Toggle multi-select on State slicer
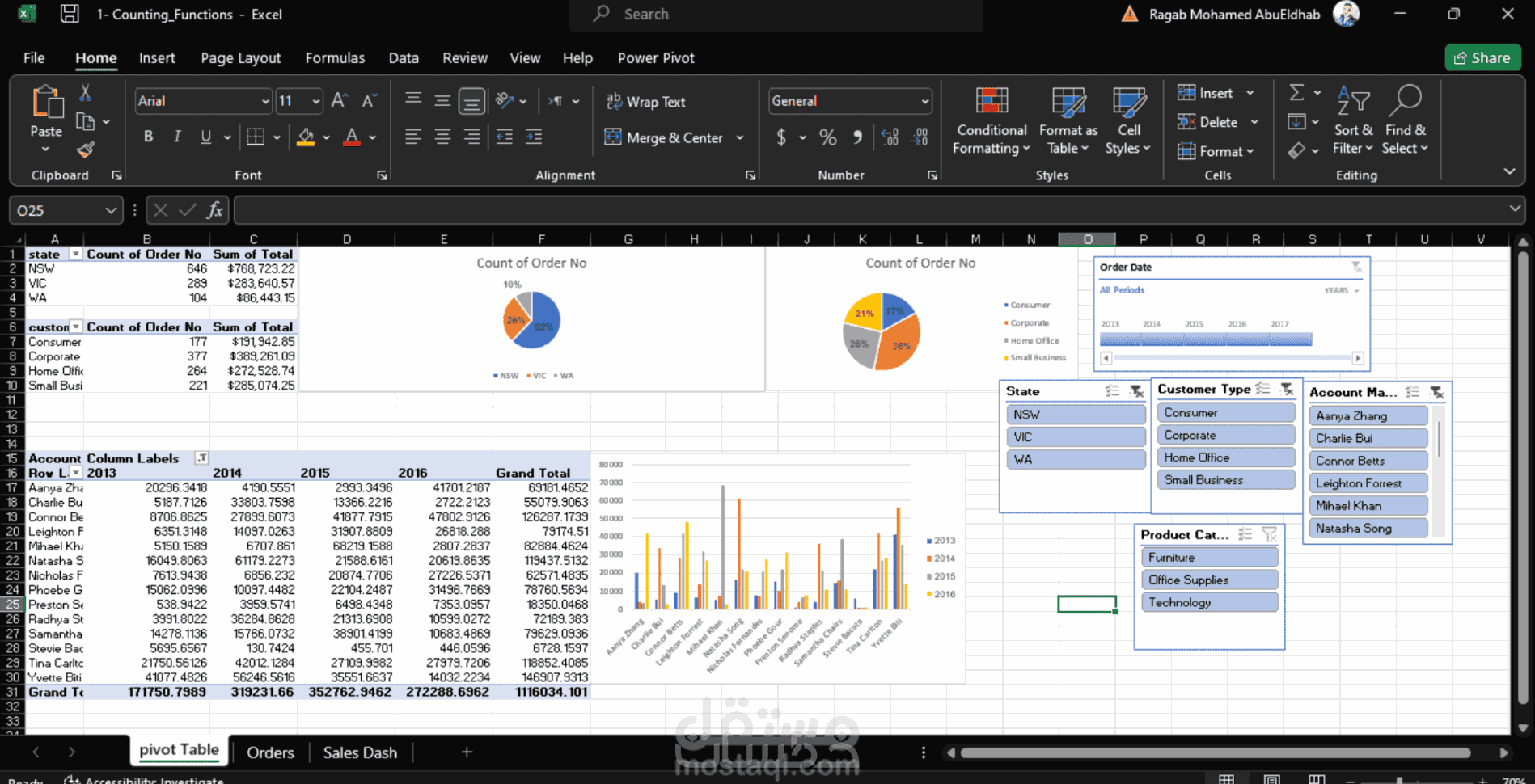The width and height of the screenshot is (1535, 784). [x=1113, y=391]
